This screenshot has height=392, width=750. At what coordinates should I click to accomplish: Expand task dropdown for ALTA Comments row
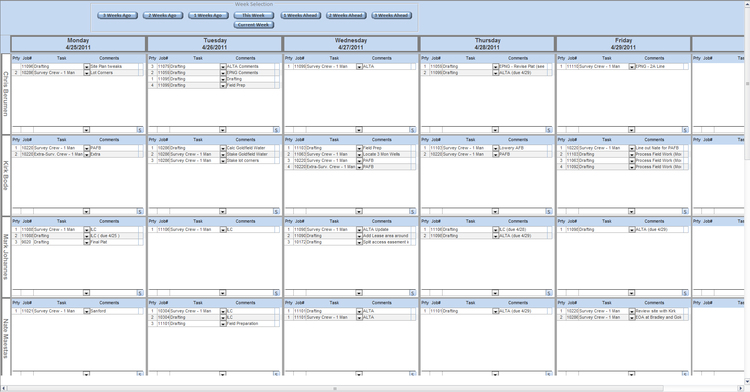[223, 67]
